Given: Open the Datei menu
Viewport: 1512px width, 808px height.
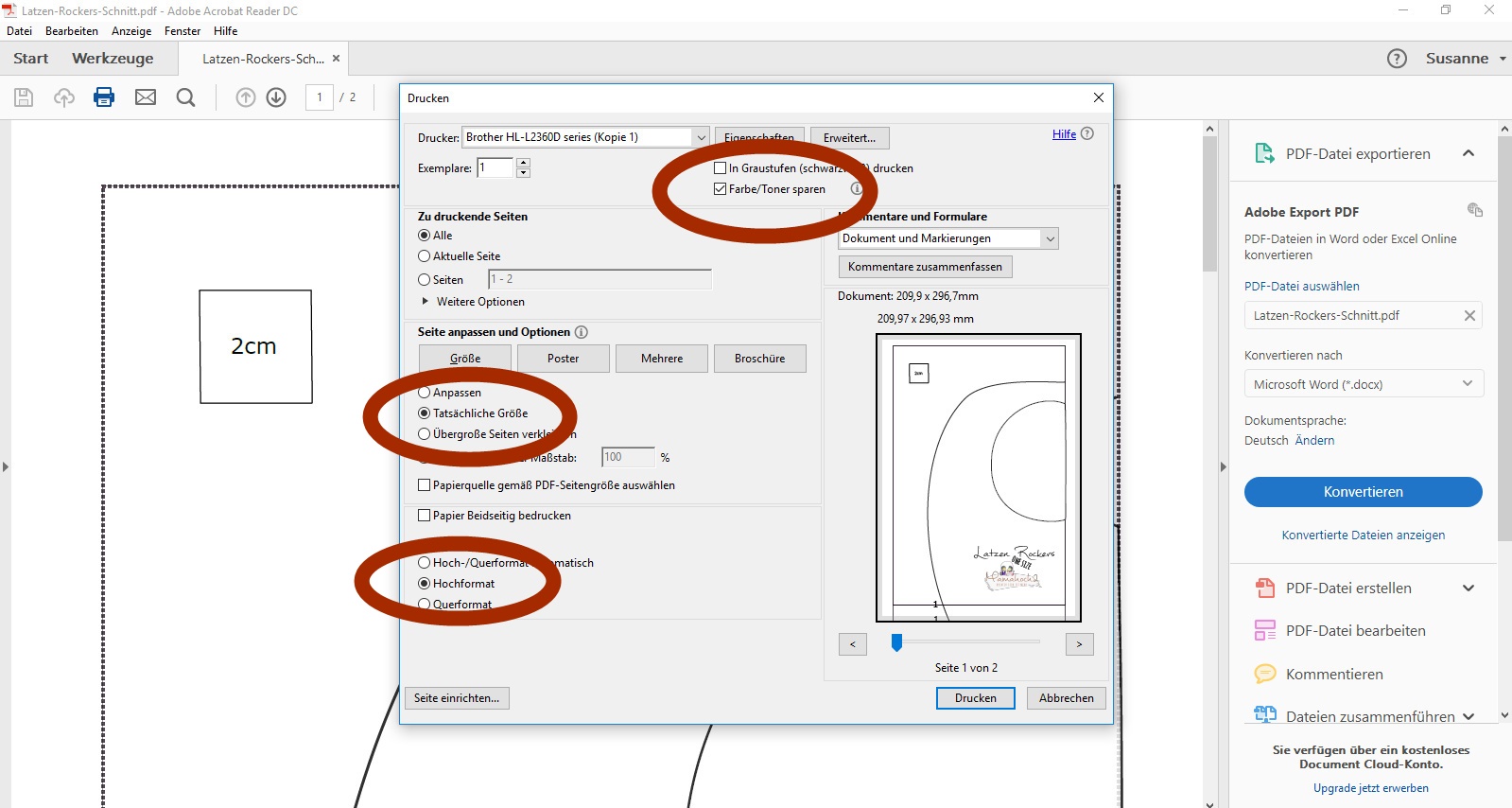Looking at the screenshot, I should pyautogui.click(x=19, y=31).
